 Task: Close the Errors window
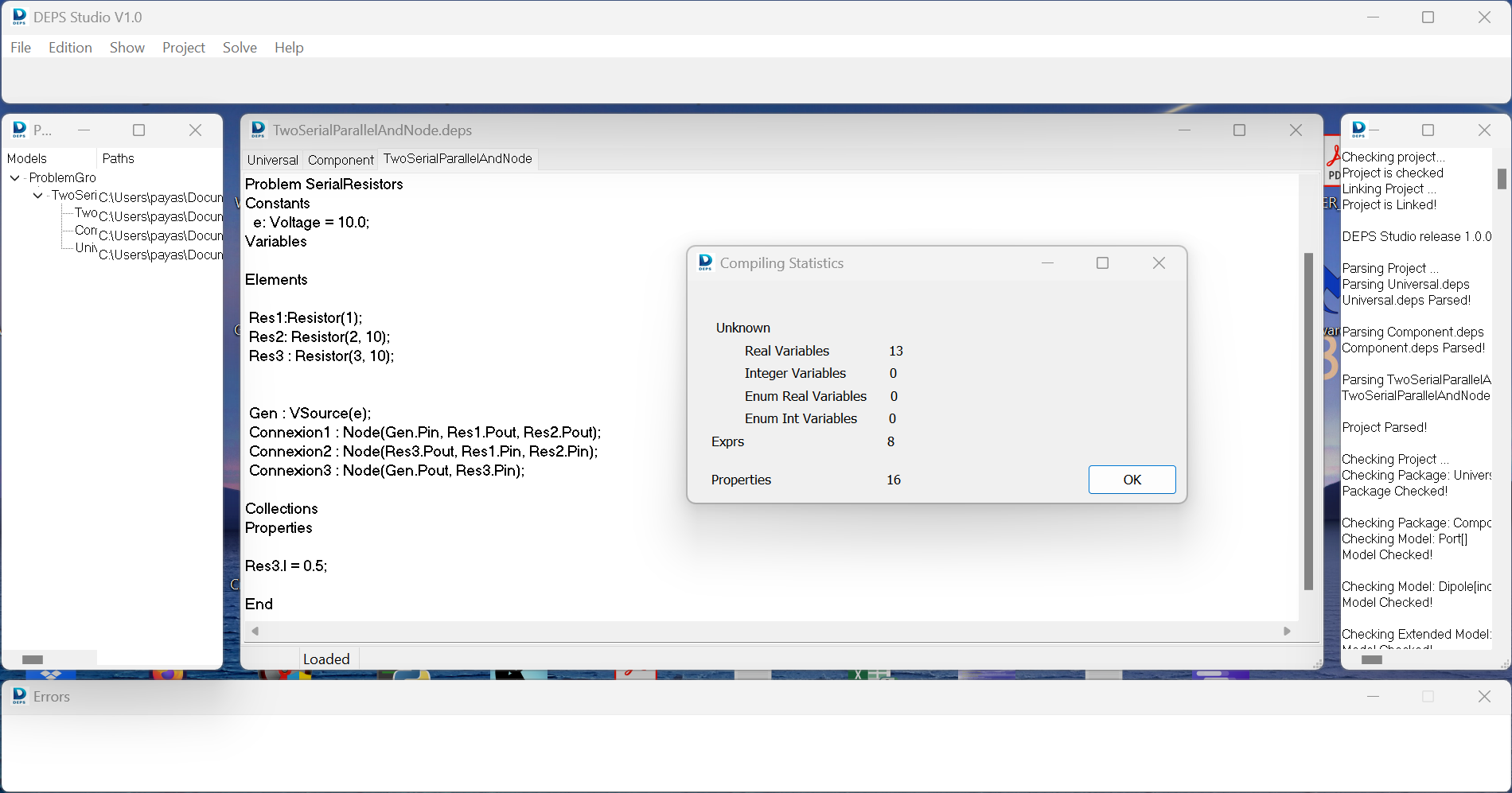1484,697
